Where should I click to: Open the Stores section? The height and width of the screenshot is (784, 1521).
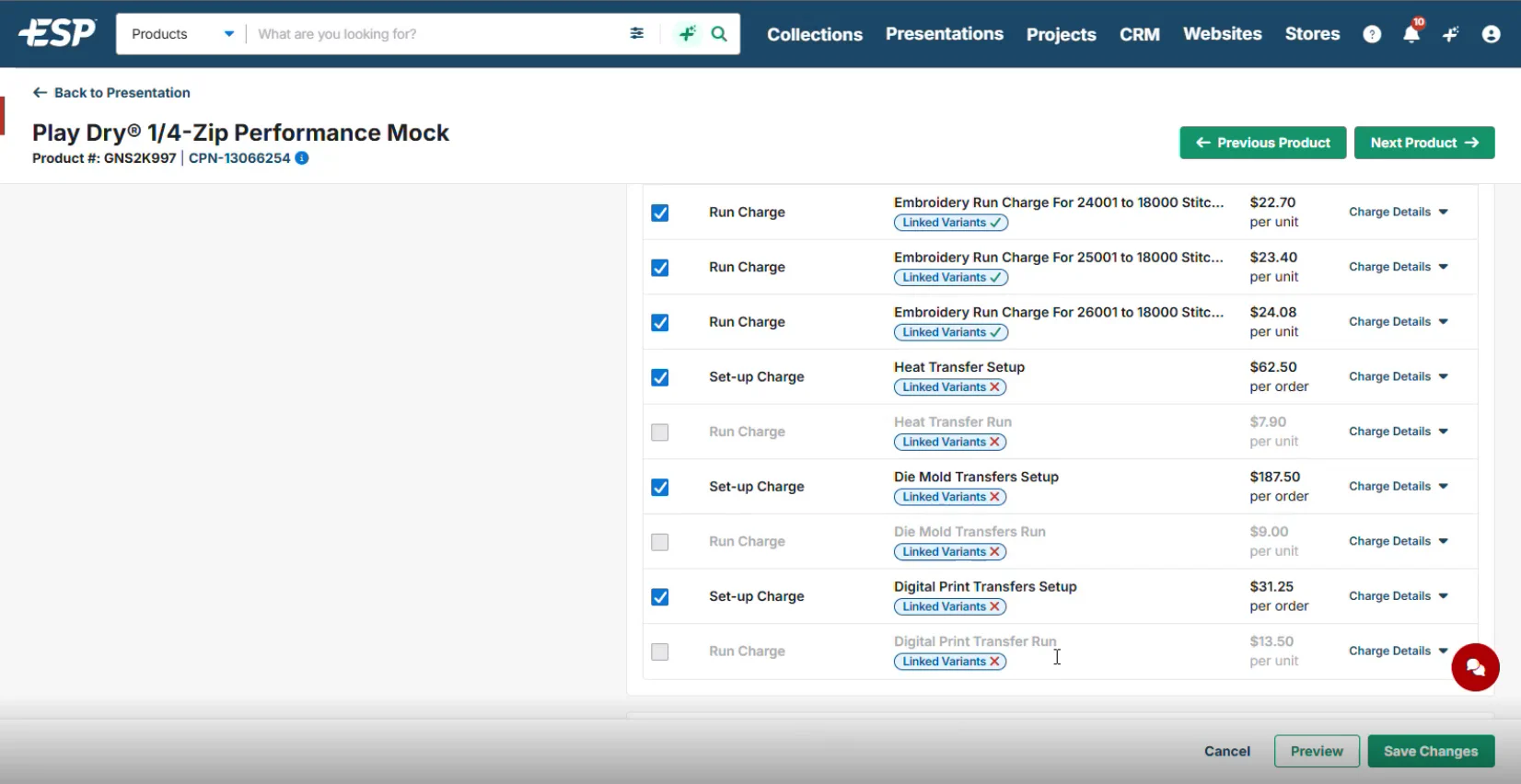coord(1313,34)
